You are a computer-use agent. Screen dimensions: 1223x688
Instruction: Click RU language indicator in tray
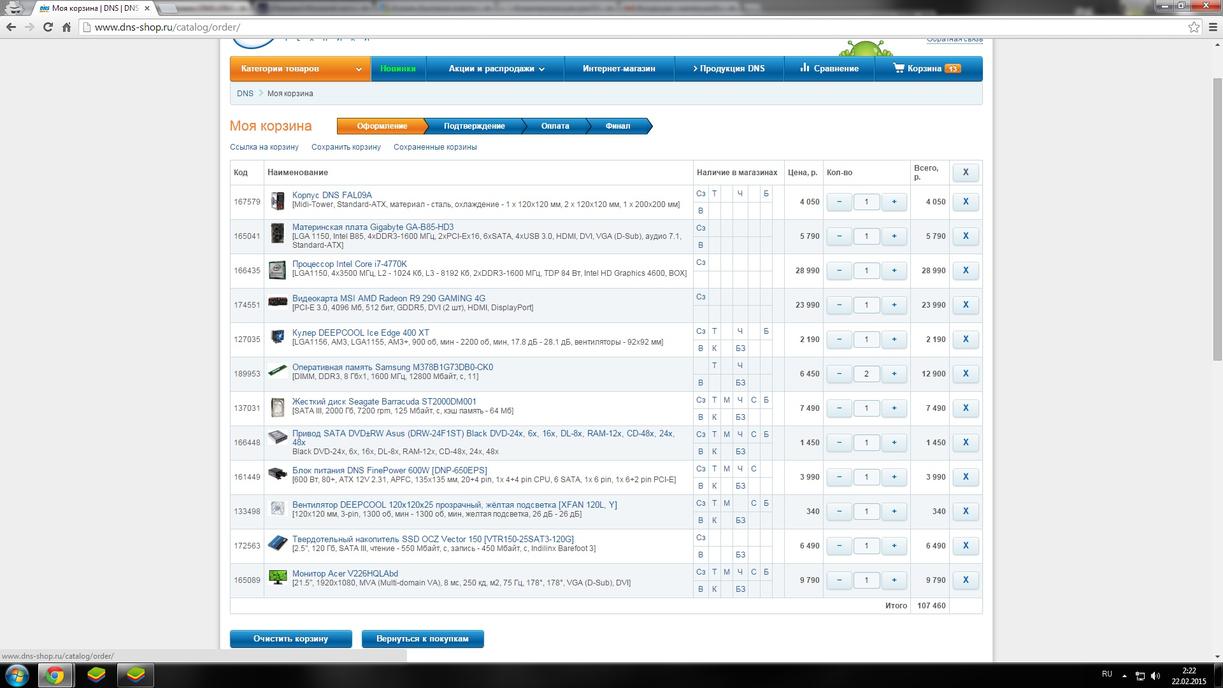point(1106,674)
